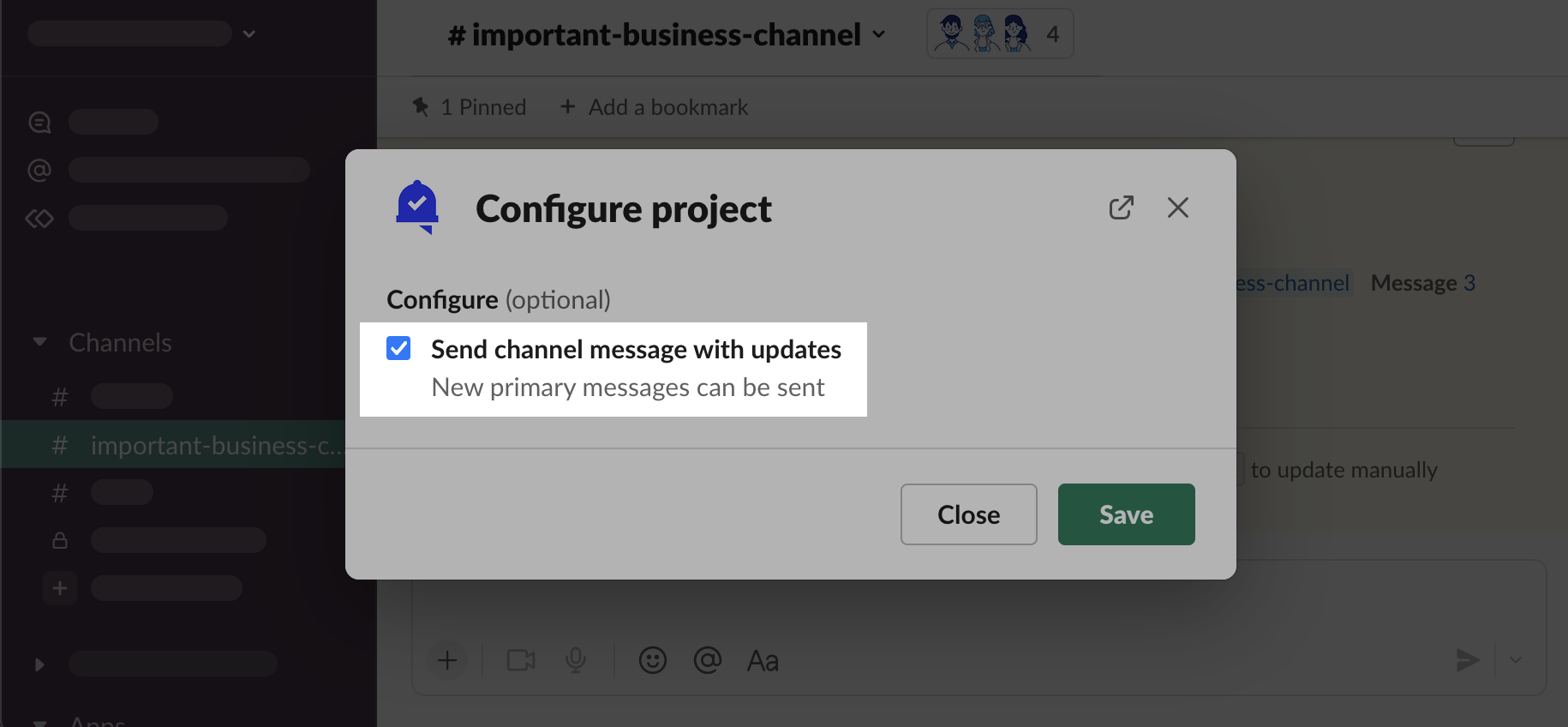Click the Close button in the dialog

pyautogui.click(x=968, y=514)
